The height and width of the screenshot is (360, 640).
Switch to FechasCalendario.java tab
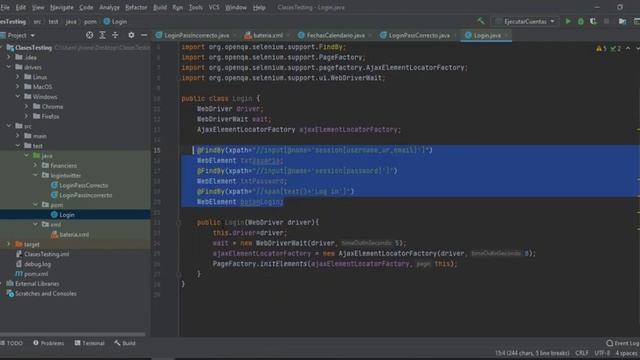click(x=335, y=36)
